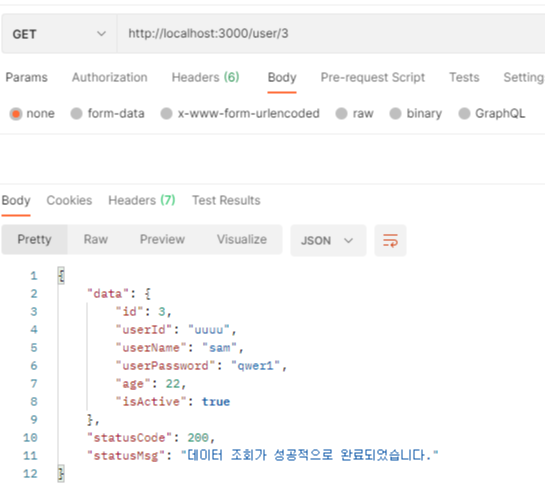Open the Test Results tab
Screen dimensions: 545x497
[226, 201]
